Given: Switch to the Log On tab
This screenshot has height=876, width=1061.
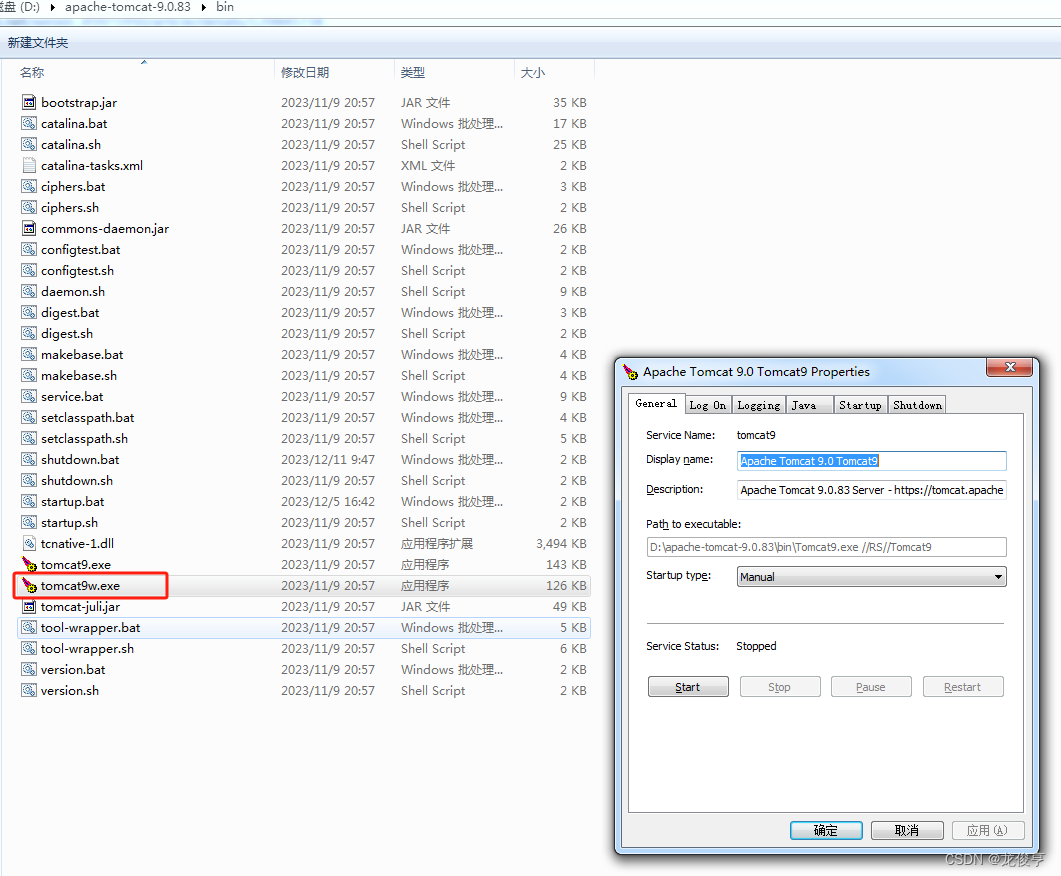Looking at the screenshot, I should point(708,405).
